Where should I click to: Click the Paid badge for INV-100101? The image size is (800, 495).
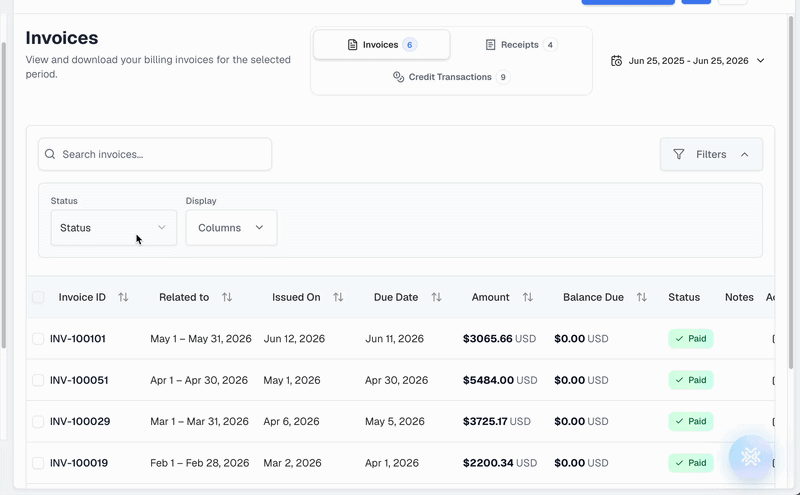[691, 339]
